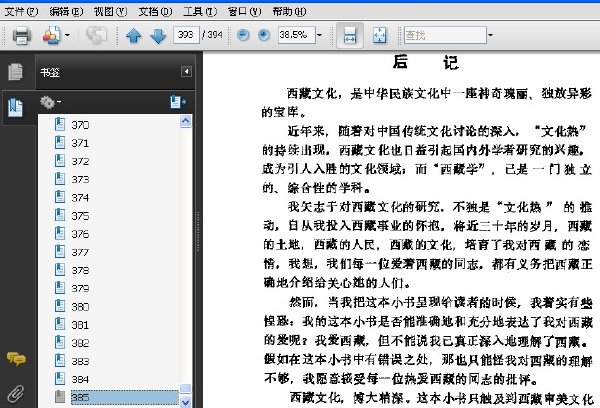Open the search options dropdown arrow
600x408 pixels.
(490, 35)
